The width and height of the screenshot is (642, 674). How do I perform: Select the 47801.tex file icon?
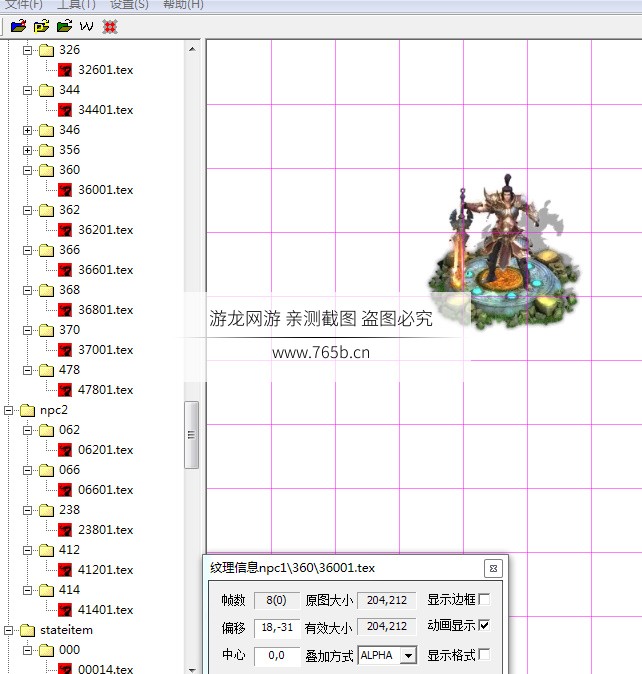(65, 389)
